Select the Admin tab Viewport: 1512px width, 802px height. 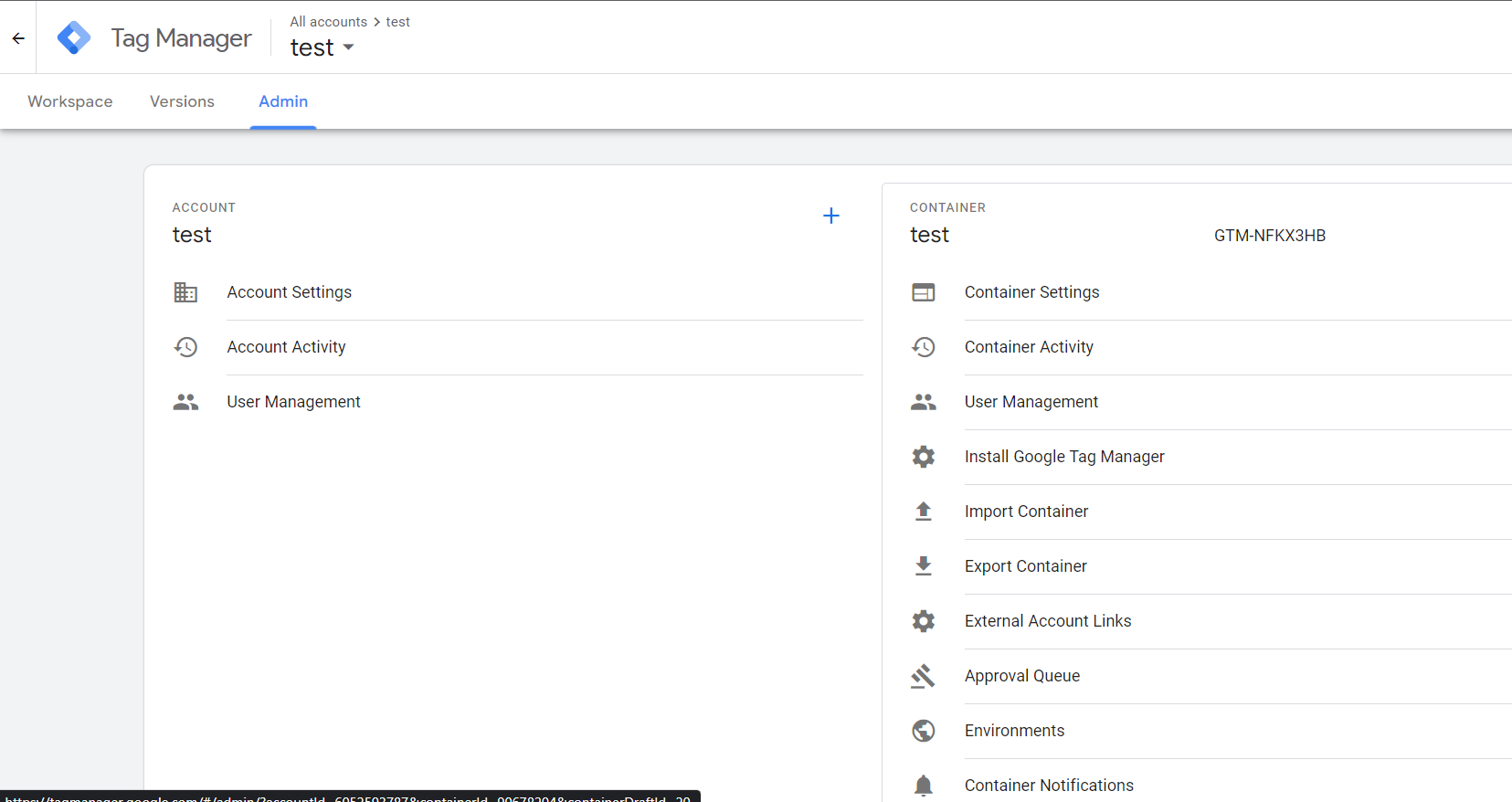[283, 101]
